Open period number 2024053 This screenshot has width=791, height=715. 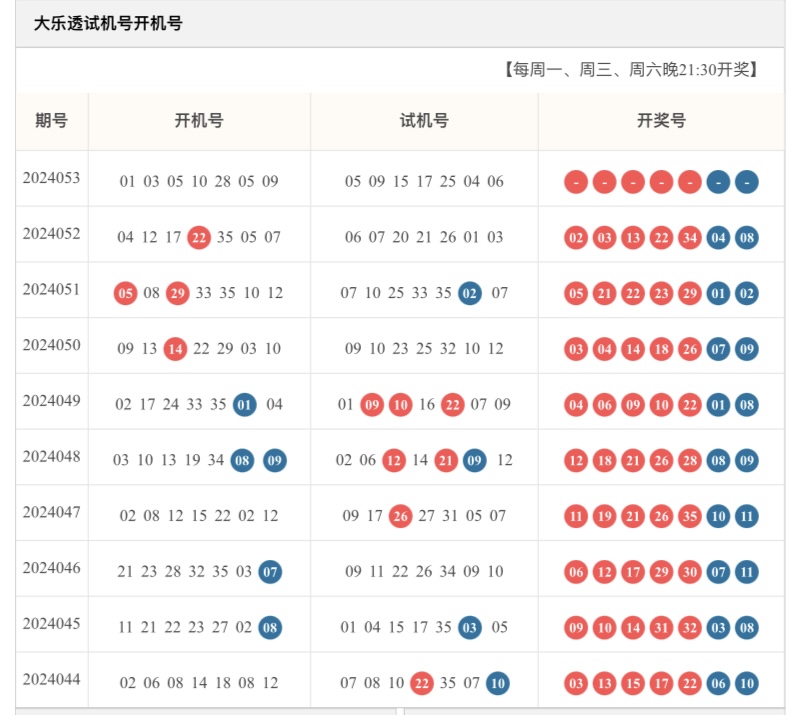(x=52, y=178)
